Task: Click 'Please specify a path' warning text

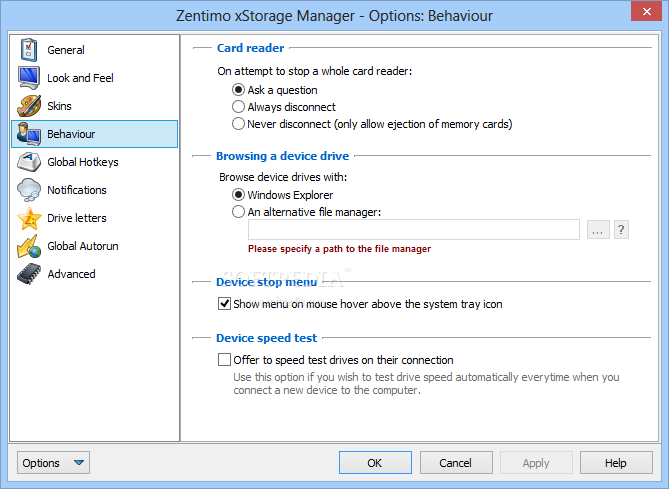Action: click(x=339, y=249)
